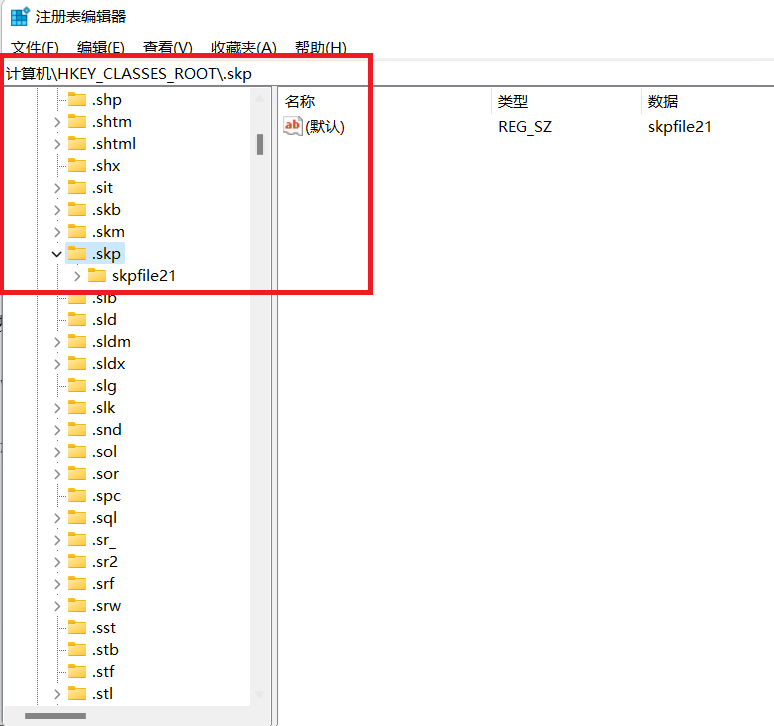This screenshot has width=774, height=726.
Task: Select the .sldm folder icon
Action: 77,342
